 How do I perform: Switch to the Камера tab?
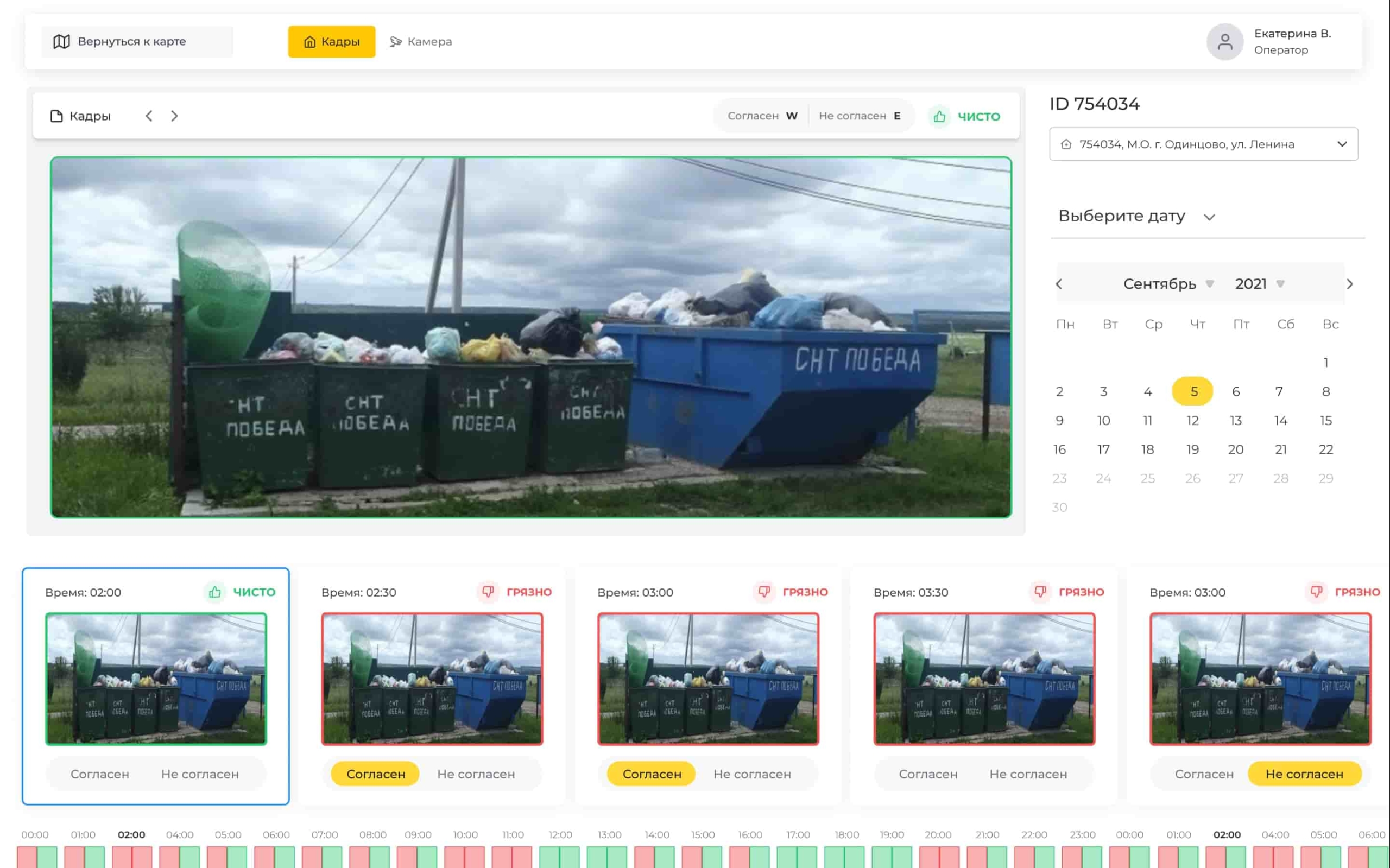coord(421,42)
